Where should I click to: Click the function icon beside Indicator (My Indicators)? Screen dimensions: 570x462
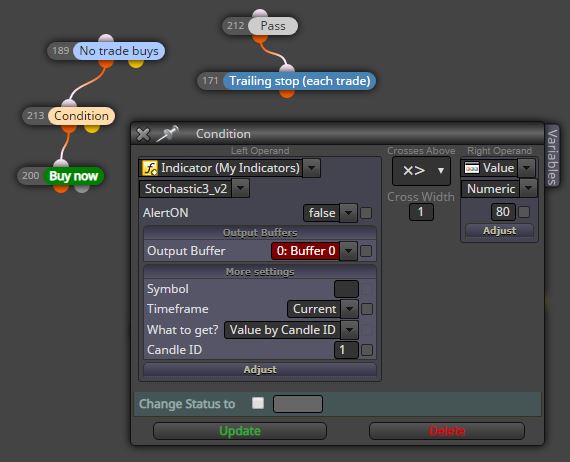[x=150, y=168]
